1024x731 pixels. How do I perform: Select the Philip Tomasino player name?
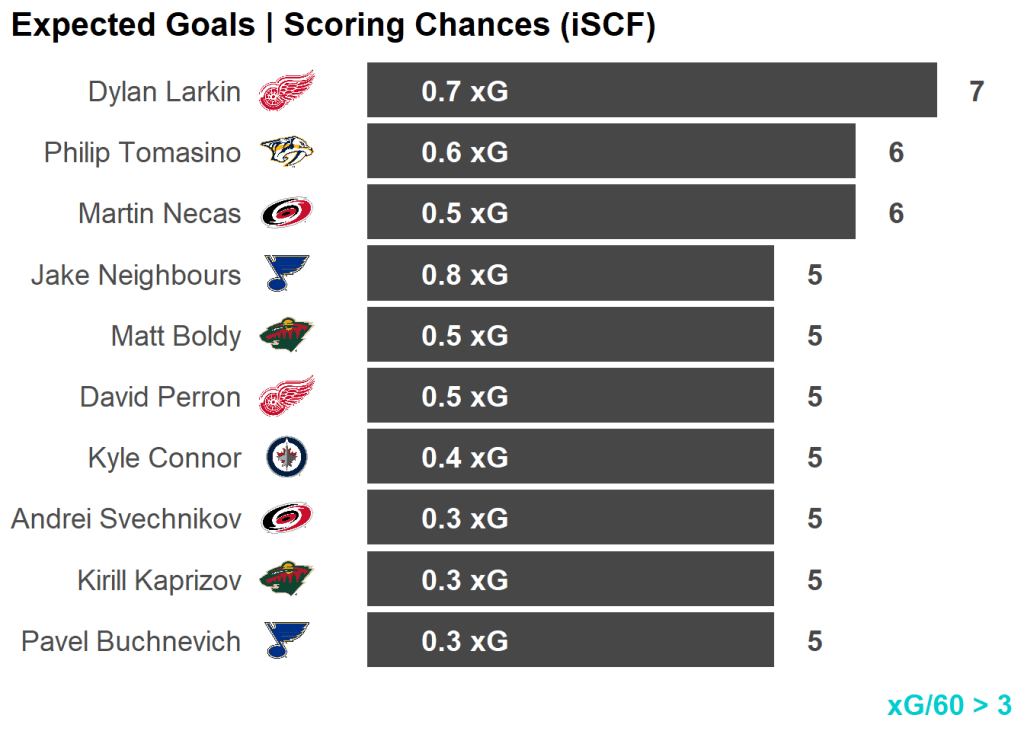(x=142, y=153)
